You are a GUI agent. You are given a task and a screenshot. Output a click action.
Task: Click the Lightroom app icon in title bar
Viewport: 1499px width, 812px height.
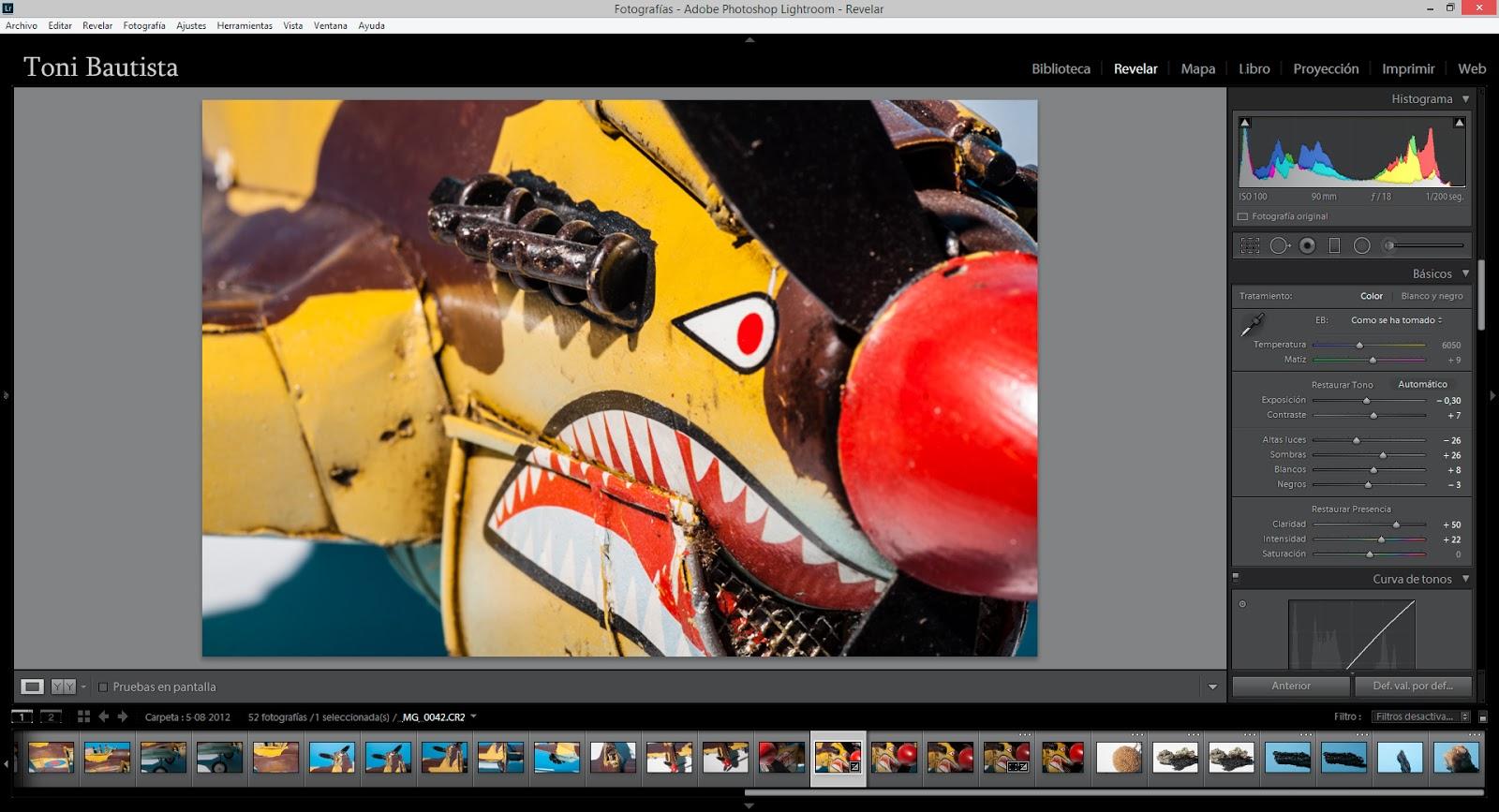[7, 8]
